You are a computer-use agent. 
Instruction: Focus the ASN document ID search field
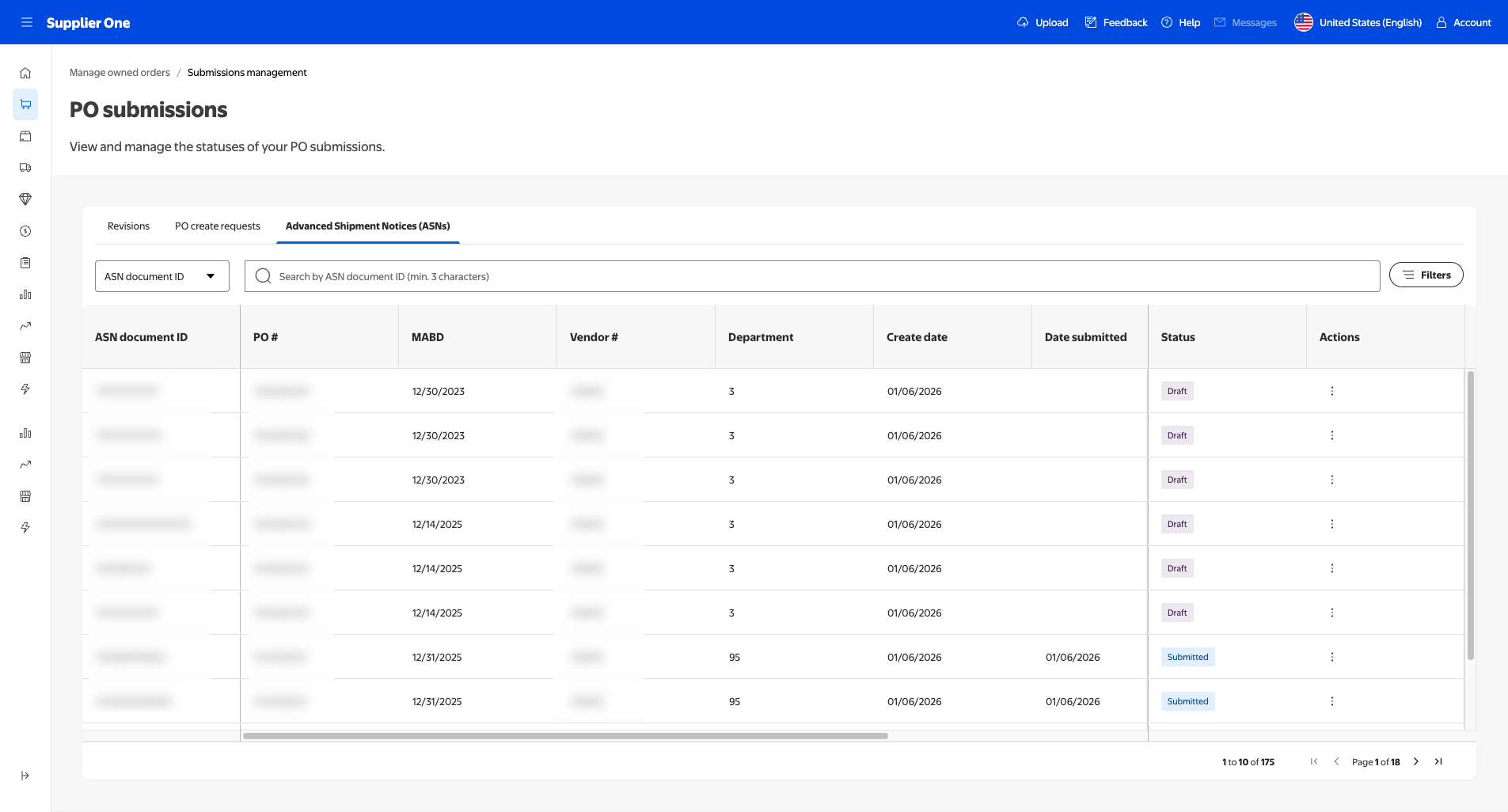pyautogui.click(x=812, y=276)
